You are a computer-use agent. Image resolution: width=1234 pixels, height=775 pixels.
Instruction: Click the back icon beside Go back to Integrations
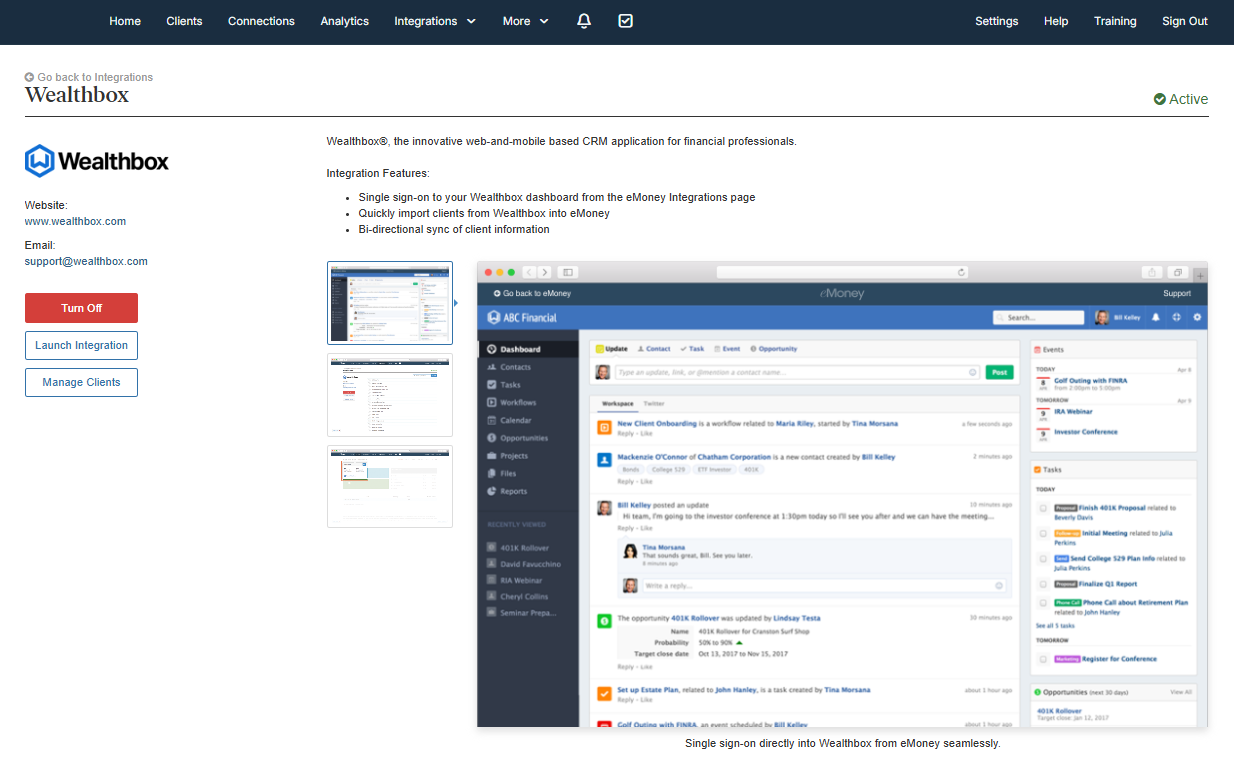tap(29, 77)
